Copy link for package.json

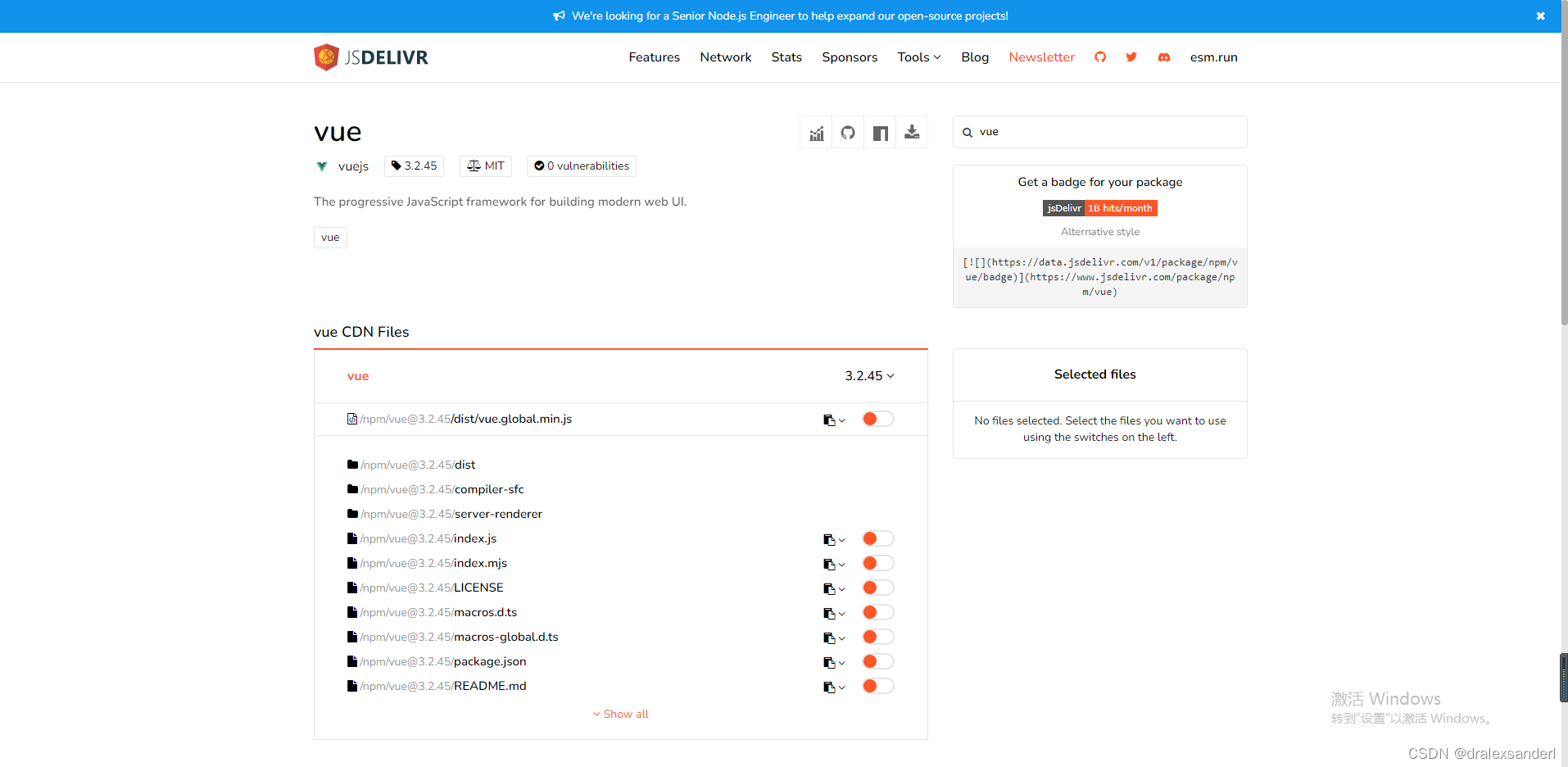[x=834, y=662]
